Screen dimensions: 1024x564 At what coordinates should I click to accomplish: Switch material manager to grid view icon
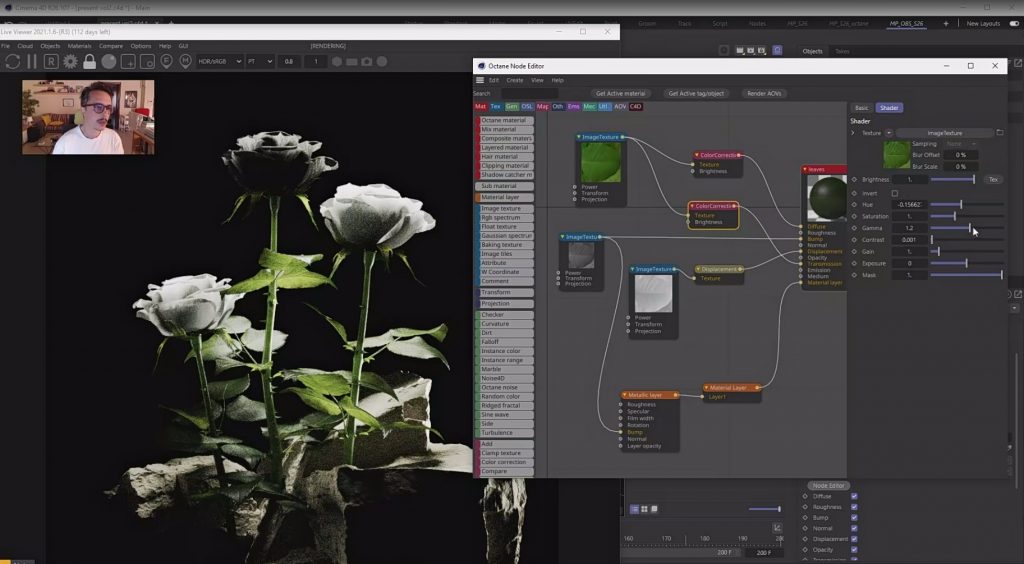[x=645, y=509]
